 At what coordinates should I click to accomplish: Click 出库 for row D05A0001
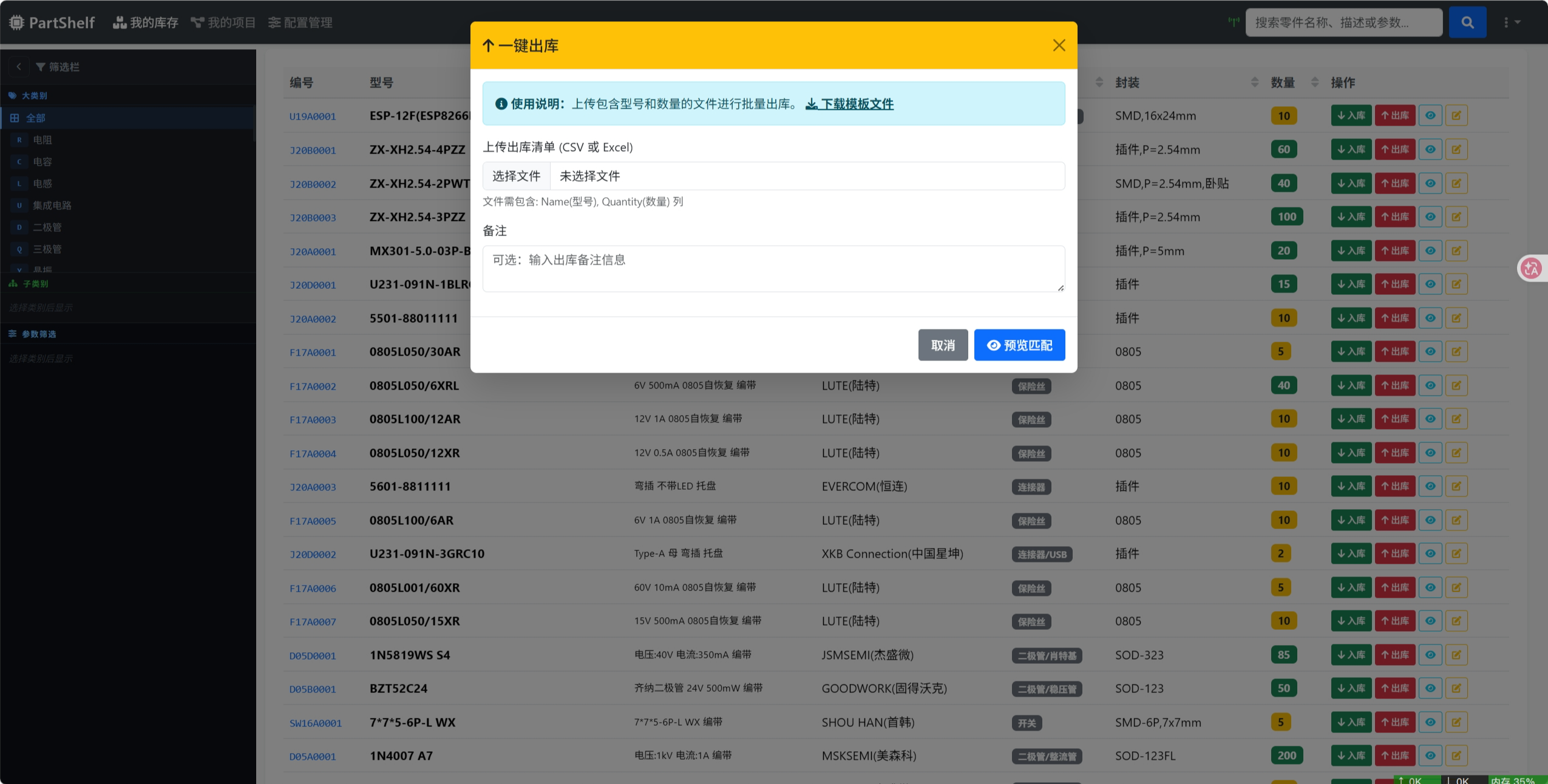click(1395, 755)
